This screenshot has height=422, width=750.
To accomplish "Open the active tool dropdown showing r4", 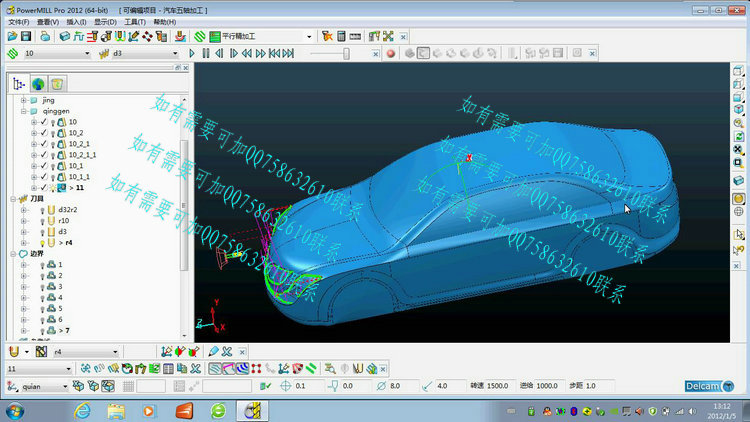I will pos(115,352).
